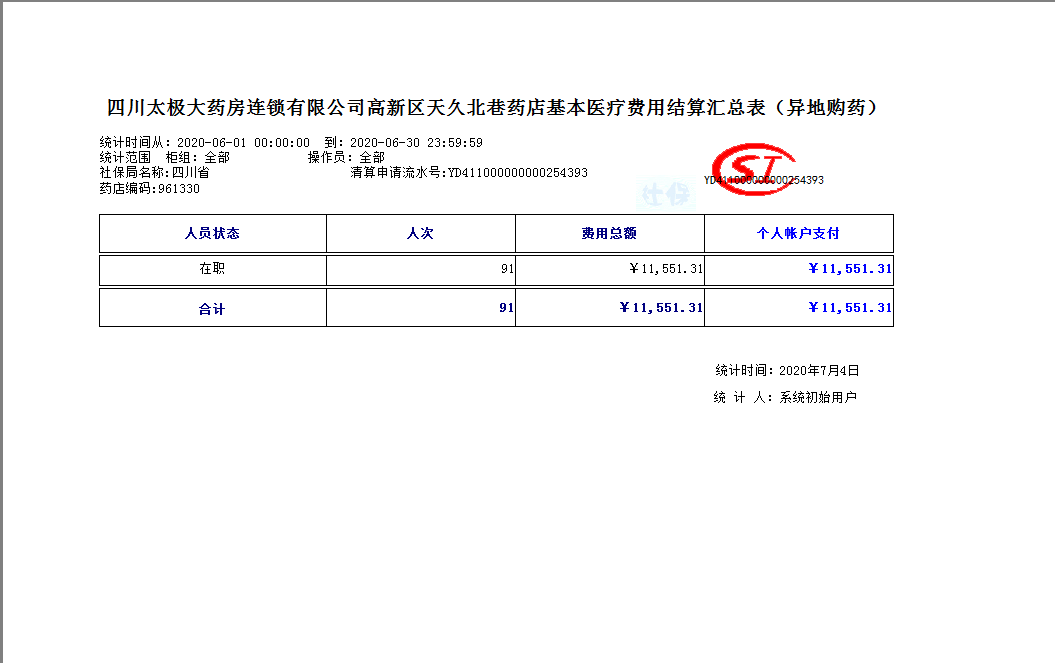Click 个人帐户支付 amount in 合计 row
The height and width of the screenshot is (663, 1055).
click(850, 308)
